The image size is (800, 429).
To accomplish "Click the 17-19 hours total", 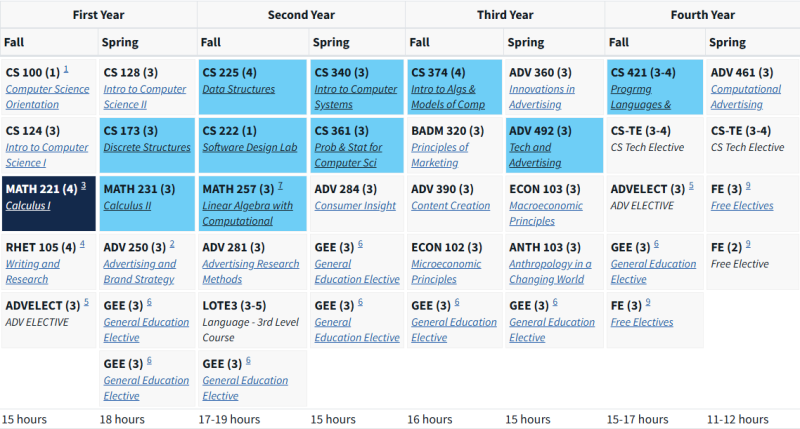I will point(229,419).
